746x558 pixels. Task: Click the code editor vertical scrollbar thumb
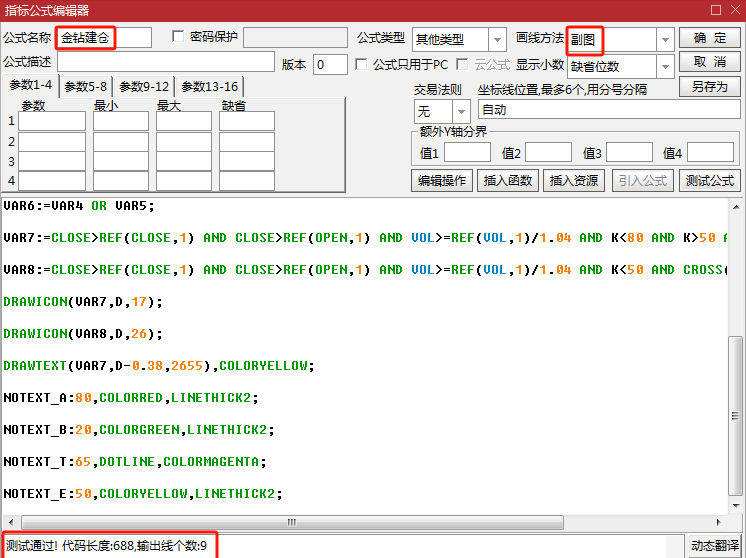pos(736,415)
